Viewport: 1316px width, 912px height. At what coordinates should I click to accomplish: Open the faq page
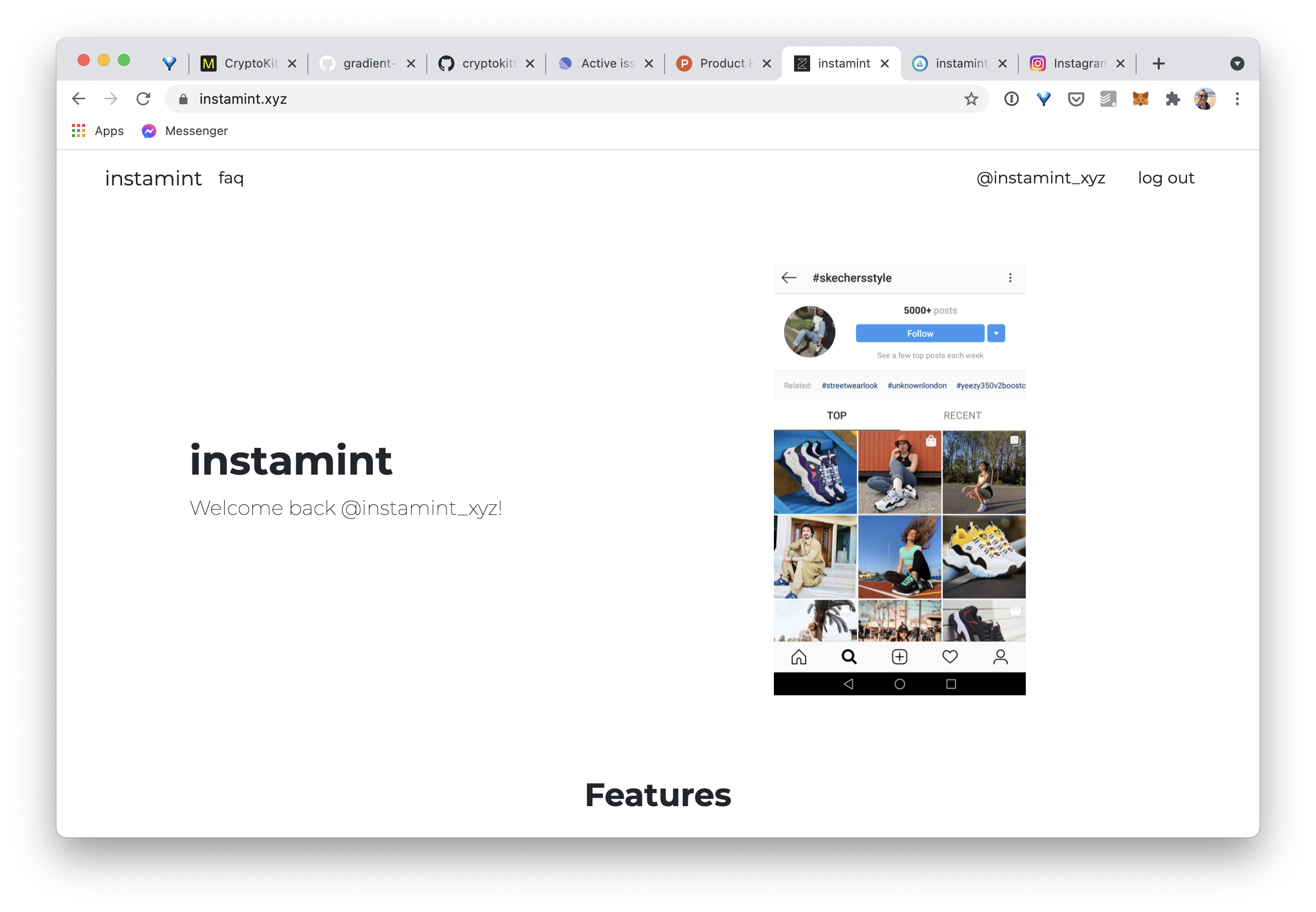click(231, 178)
